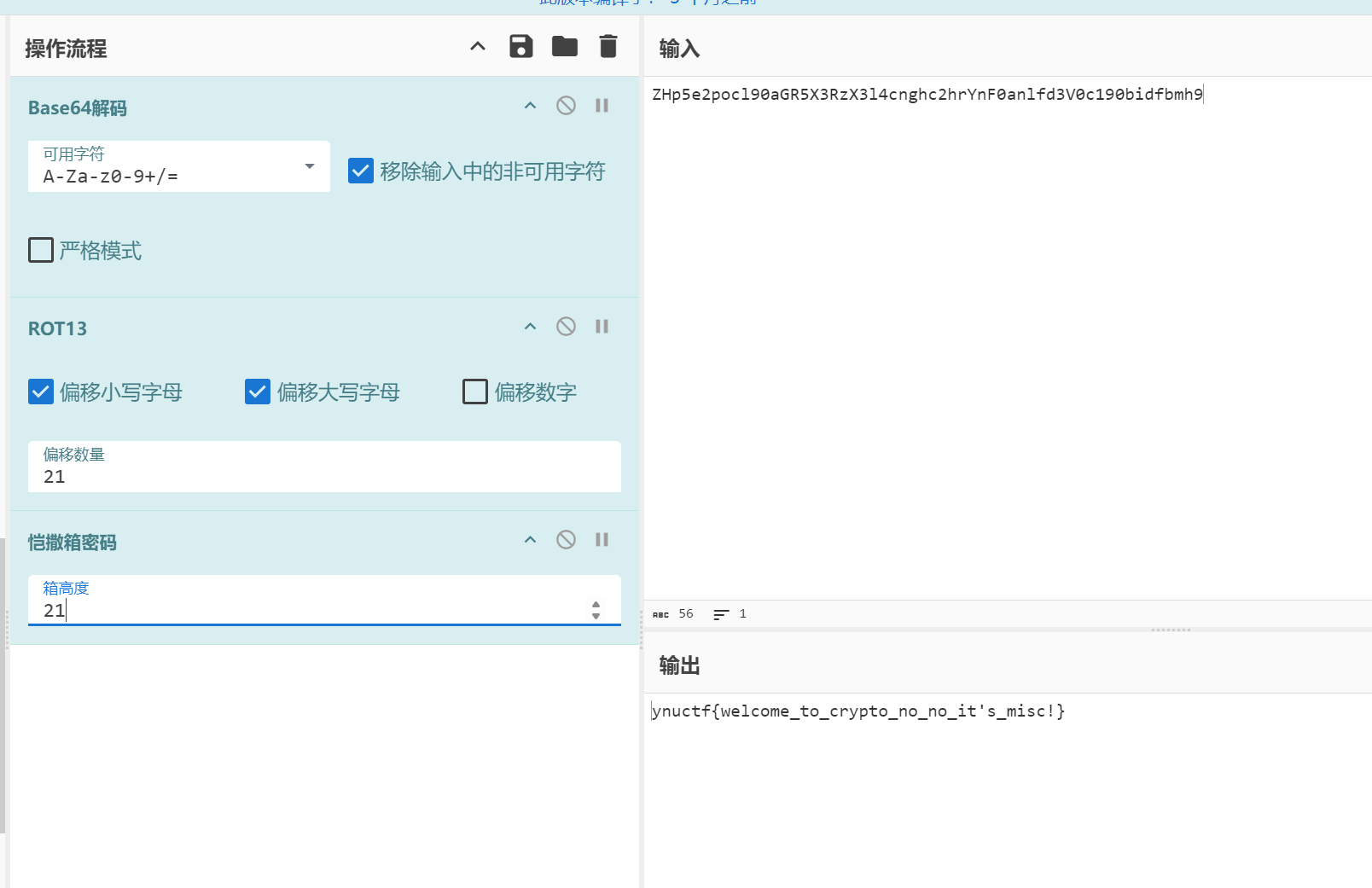Disable the 恺撒箱密码 operation
This screenshot has height=888, width=1372.
566,540
